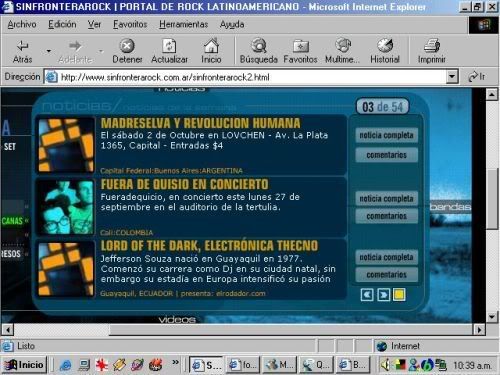Image resolution: width=500 pixels, height=375 pixels.
Task: Click the SET sidebar item
Action: [10, 146]
